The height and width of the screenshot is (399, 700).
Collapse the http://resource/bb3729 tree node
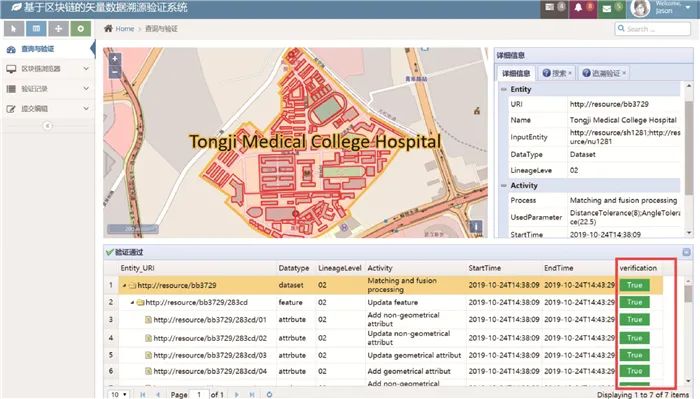tap(124, 285)
